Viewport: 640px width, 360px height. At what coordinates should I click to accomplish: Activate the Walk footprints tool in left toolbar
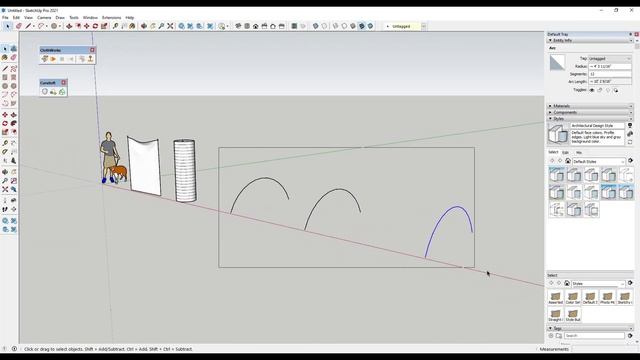[x=5, y=209]
